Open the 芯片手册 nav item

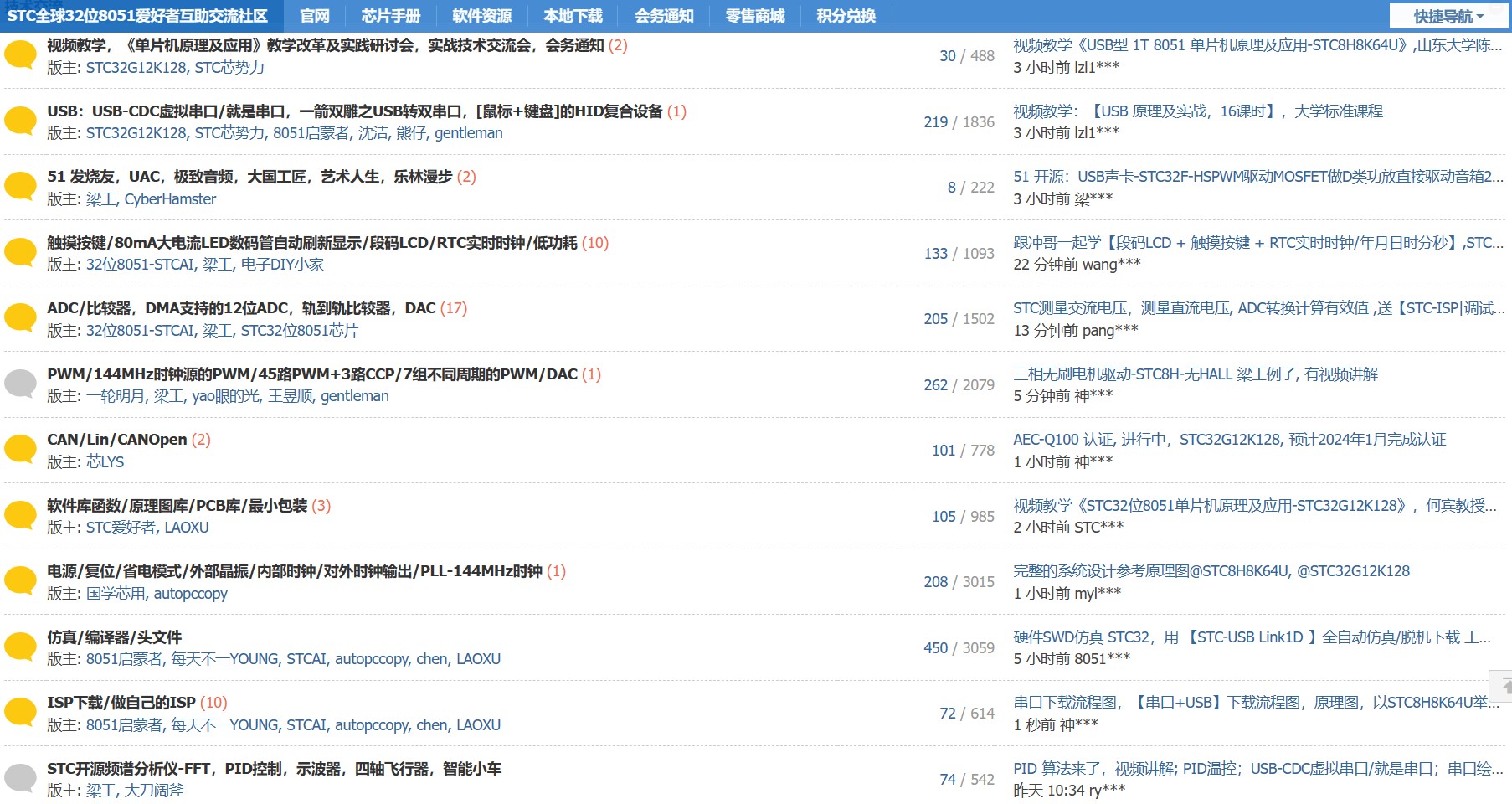(391, 16)
